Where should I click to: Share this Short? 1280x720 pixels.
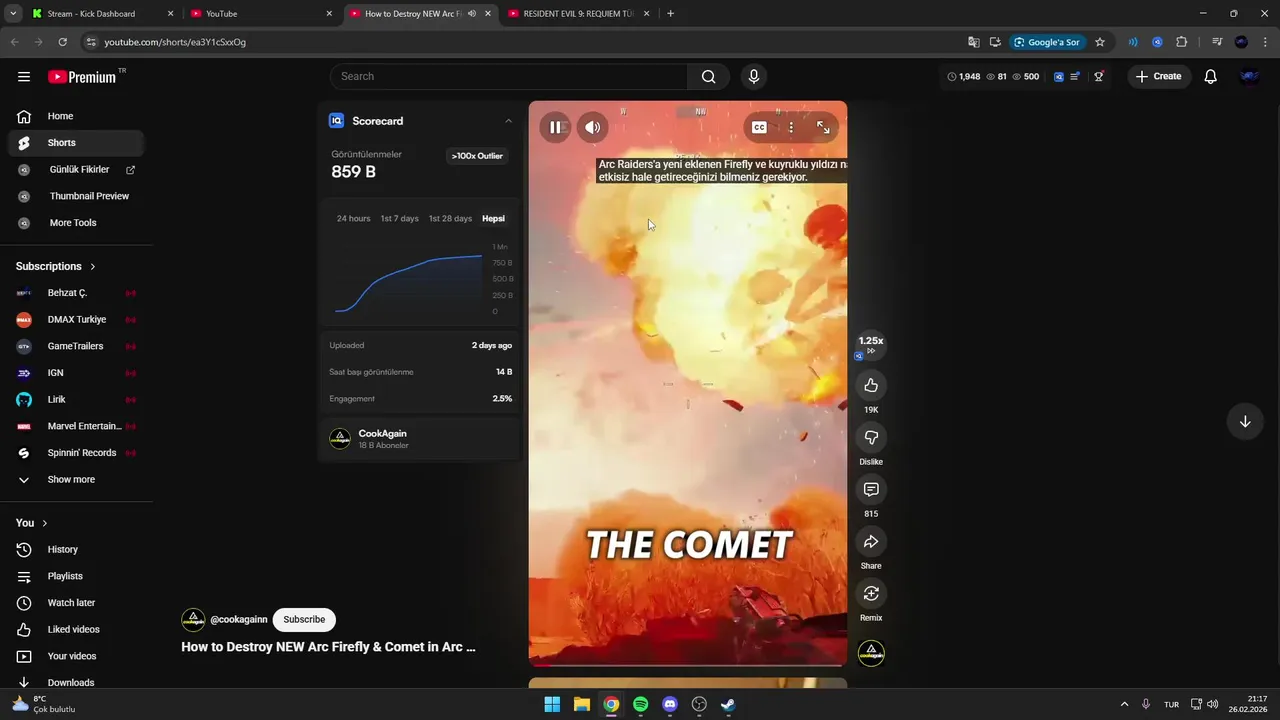coord(871,541)
